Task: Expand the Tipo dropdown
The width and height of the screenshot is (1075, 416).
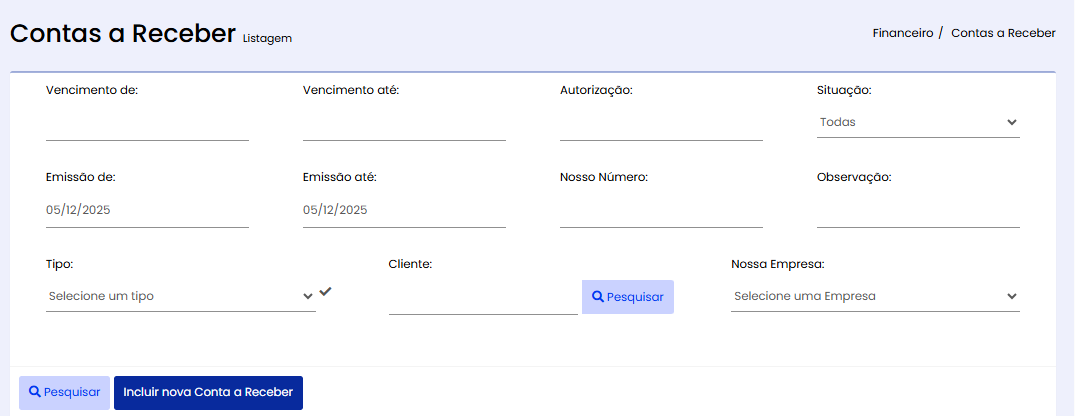Action: (181, 296)
